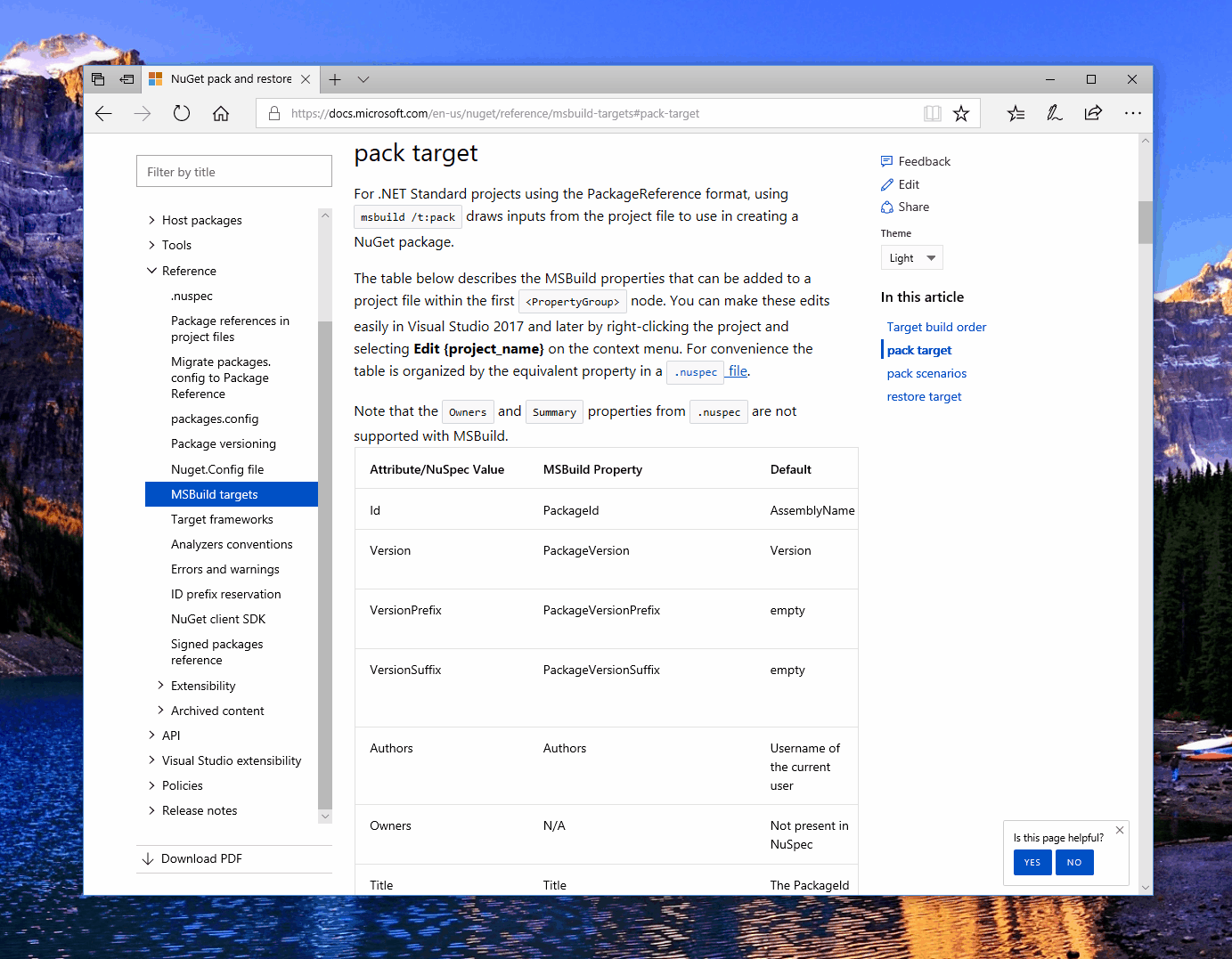Collapse the Reference section
This screenshot has width=1232, height=959.
click(151, 271)
